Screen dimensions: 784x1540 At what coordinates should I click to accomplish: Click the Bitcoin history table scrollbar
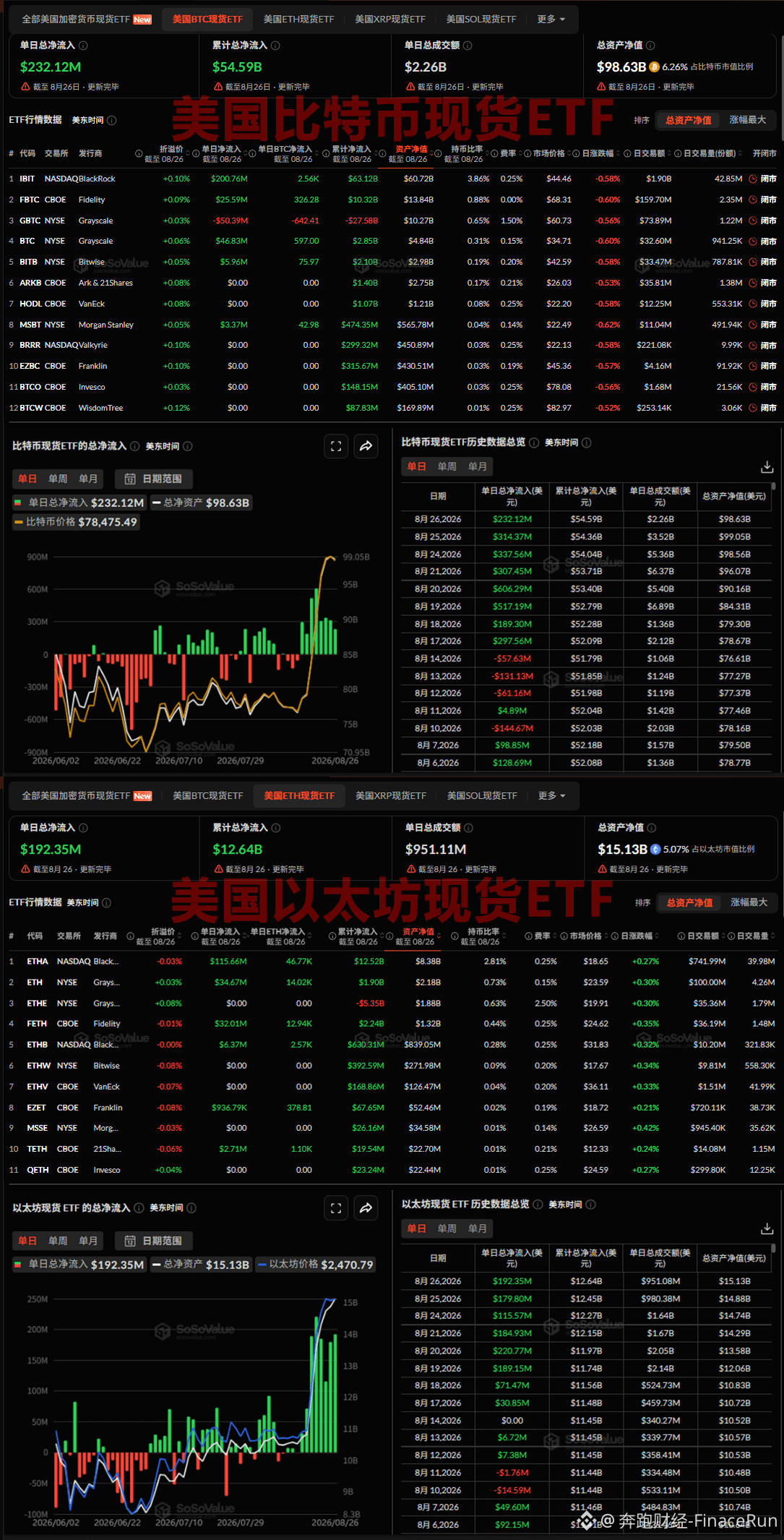pyautogui.click(x=773, y=487)
